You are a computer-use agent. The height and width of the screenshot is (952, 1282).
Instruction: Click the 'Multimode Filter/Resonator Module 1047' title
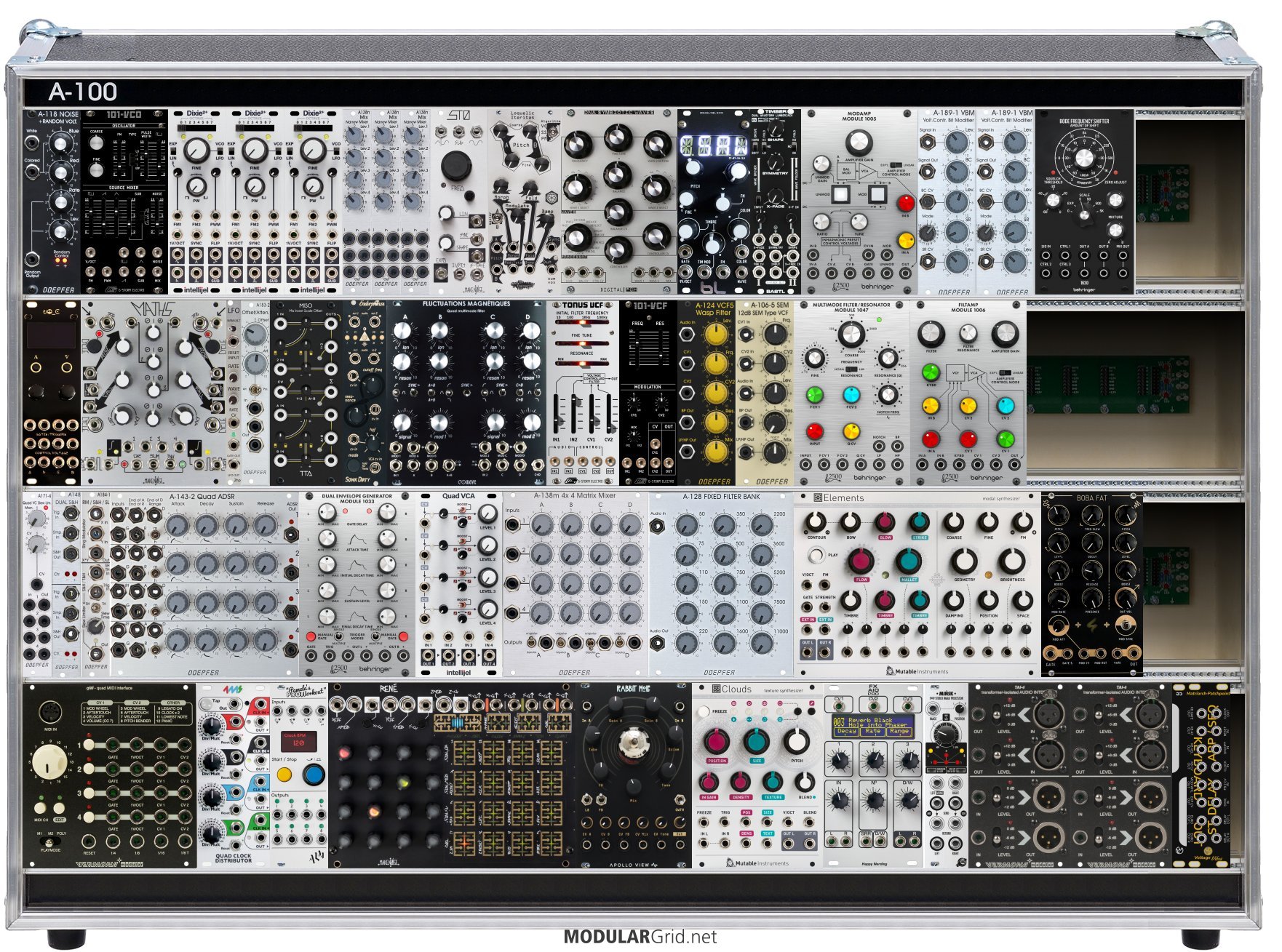click(x=851, y=307)
